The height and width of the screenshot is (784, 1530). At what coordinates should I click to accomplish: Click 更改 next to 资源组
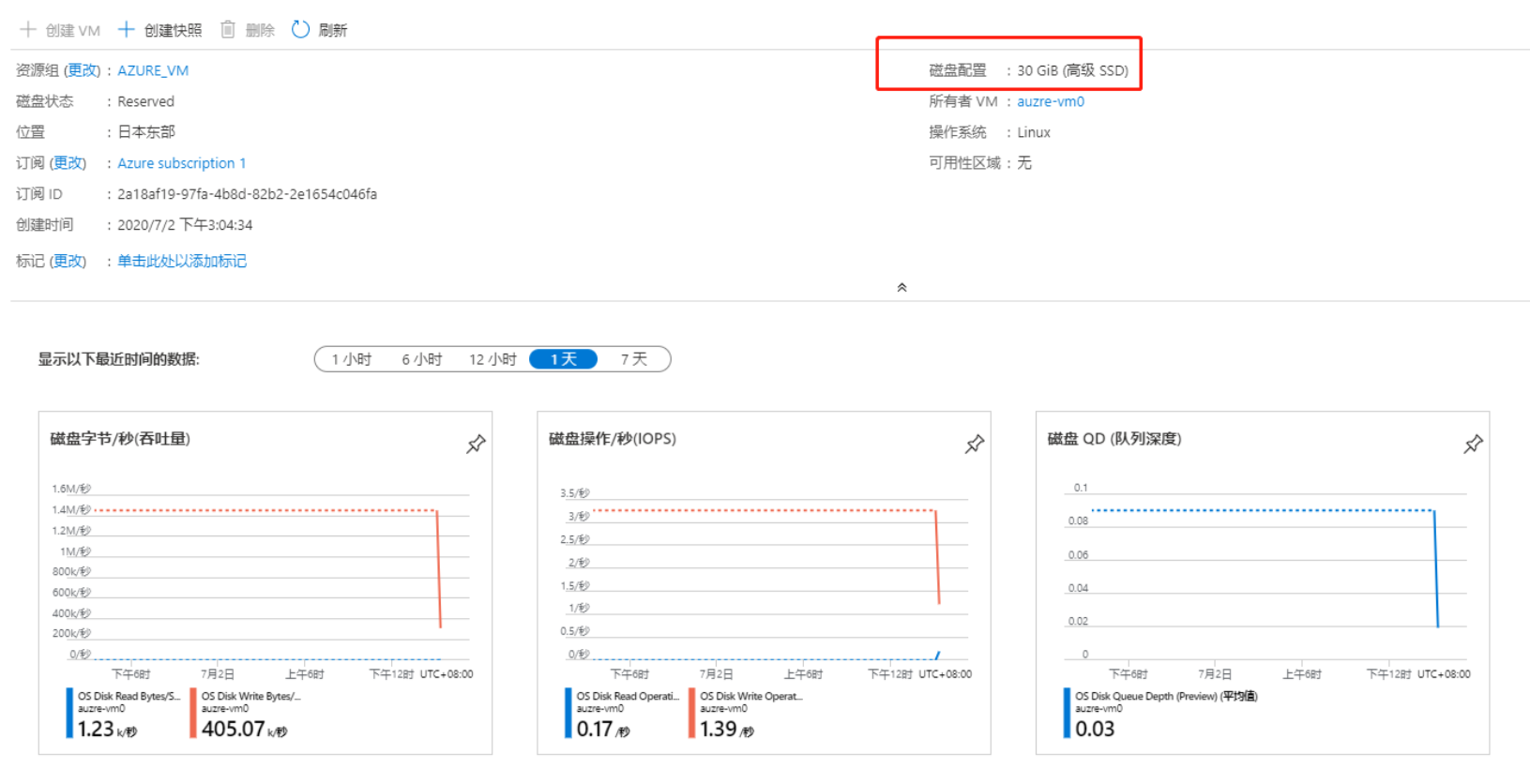pyautogui.click(x=83, y=70)
